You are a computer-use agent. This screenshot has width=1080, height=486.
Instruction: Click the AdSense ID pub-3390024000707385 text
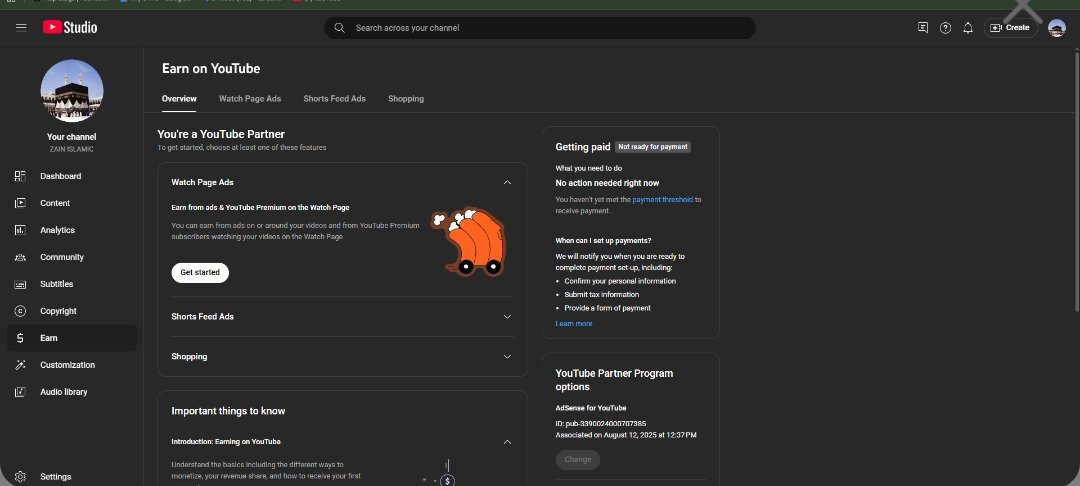(601, 424)
